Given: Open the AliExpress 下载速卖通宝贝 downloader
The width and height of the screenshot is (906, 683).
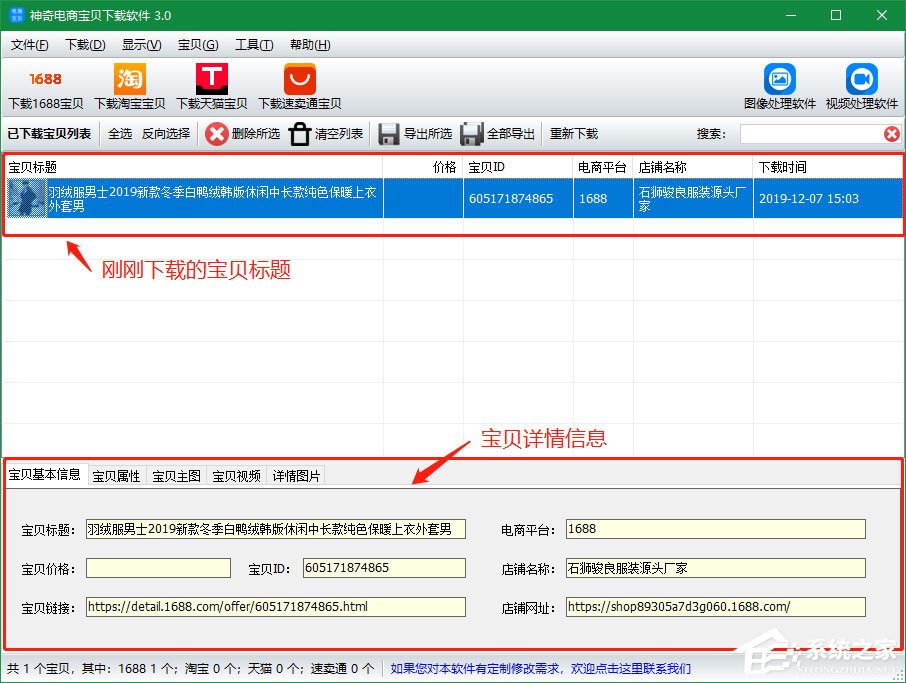Looking at the screenshot, I should (297, 85).
